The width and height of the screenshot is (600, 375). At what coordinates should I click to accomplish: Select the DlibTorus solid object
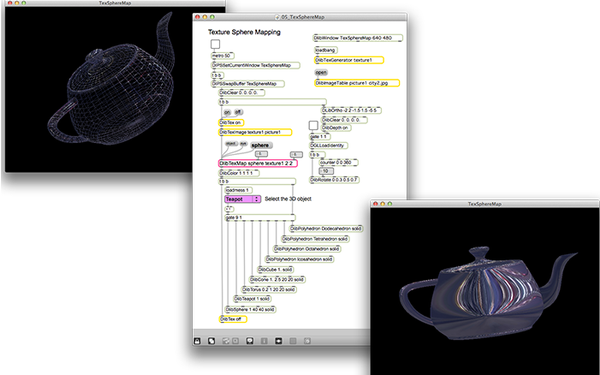tap(269, 290)
